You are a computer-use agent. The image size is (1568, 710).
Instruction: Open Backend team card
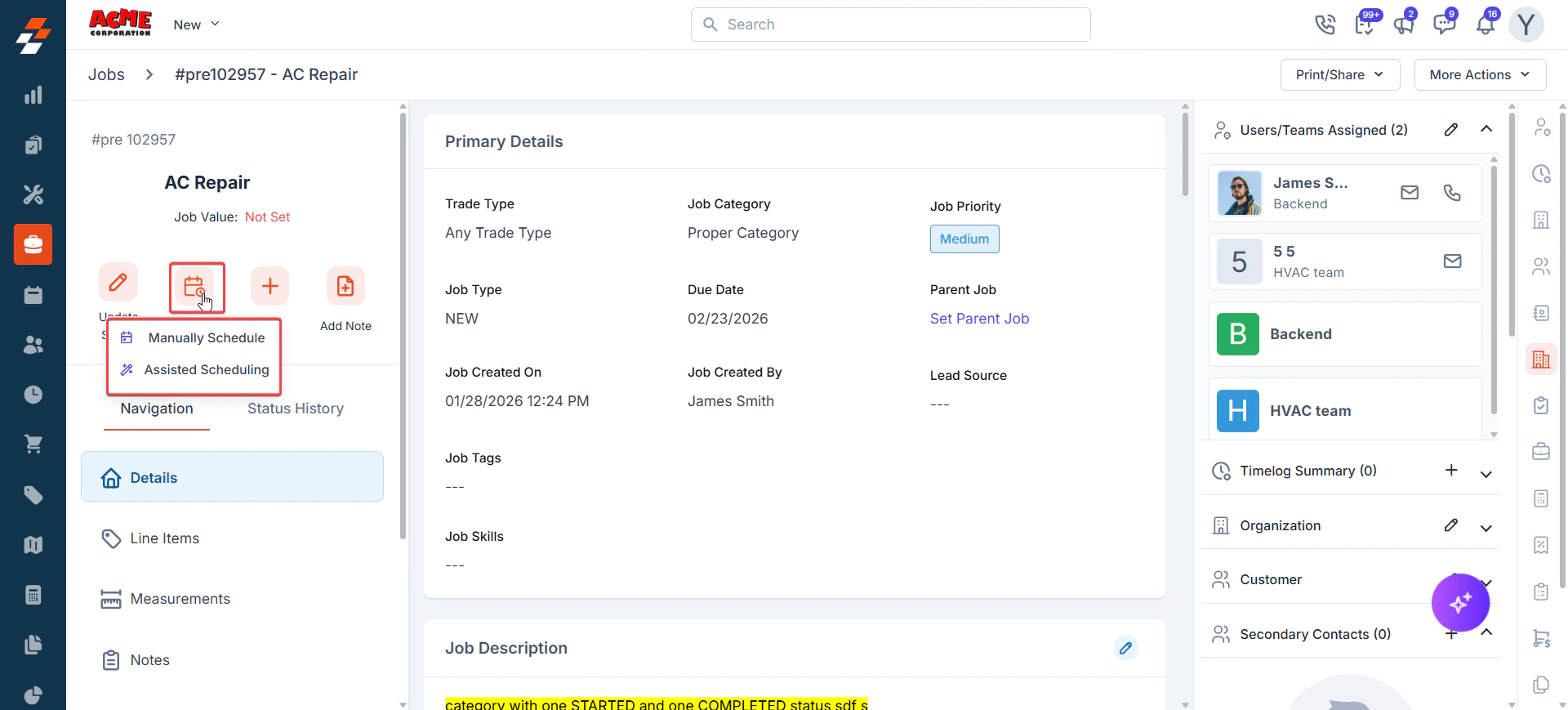[1345, 334]
